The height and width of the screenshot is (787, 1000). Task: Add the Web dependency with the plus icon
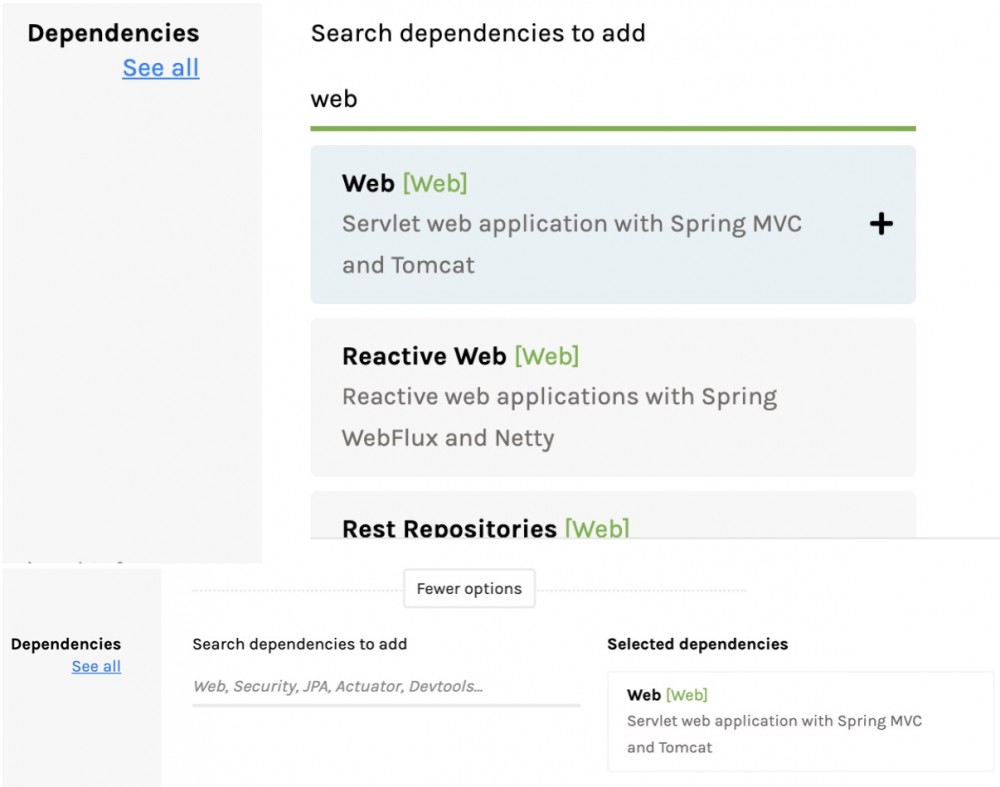[881, 224]
